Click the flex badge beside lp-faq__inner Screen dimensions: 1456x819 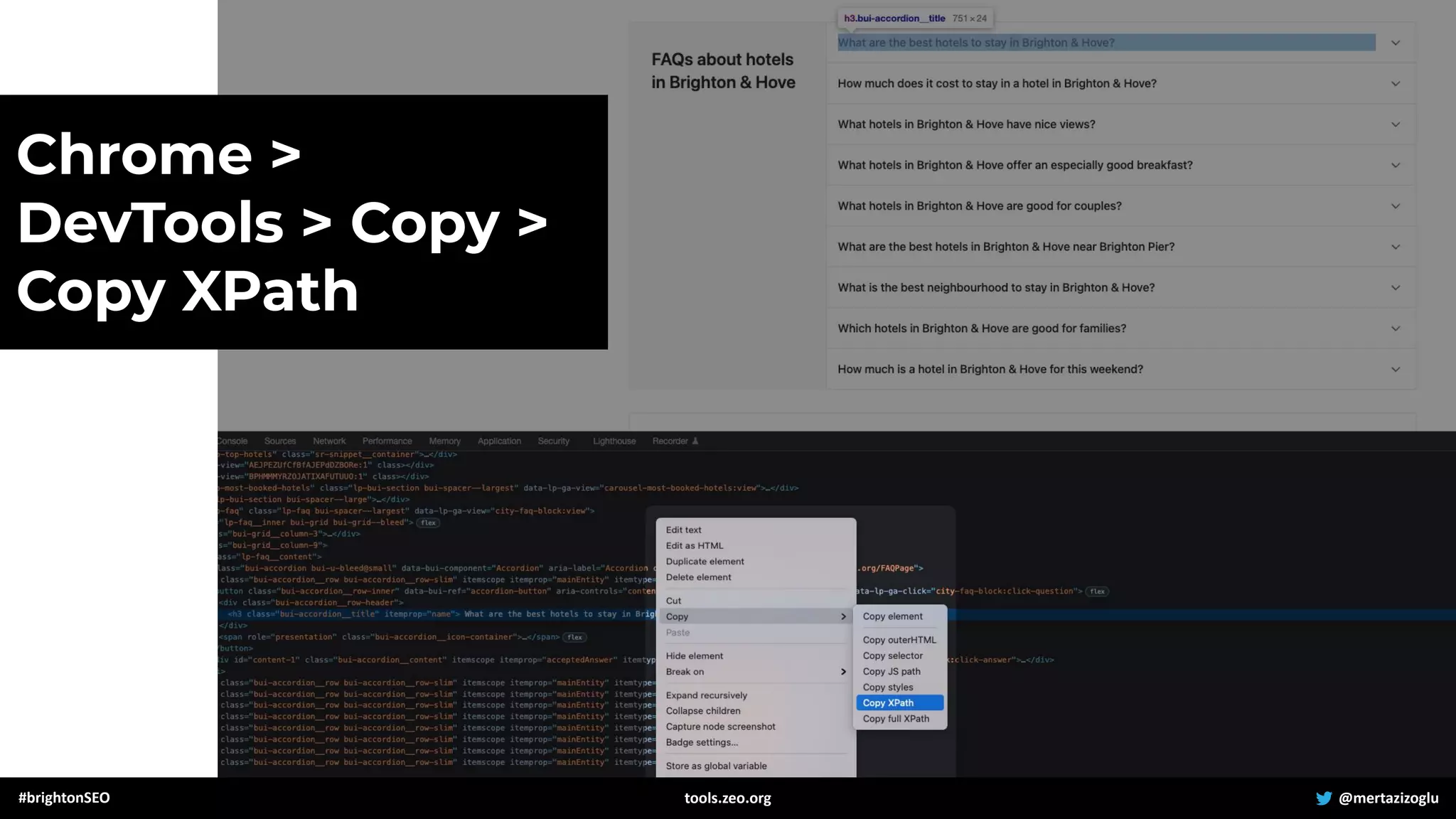[428, 523]
